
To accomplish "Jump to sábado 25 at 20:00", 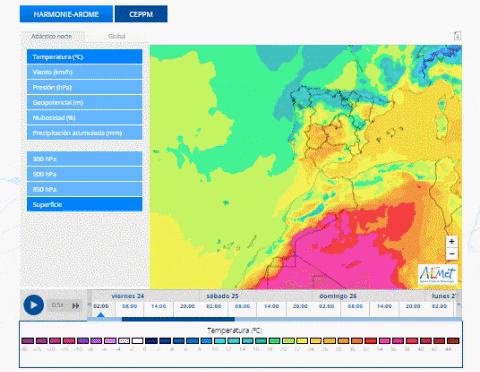I will point(300,306).
